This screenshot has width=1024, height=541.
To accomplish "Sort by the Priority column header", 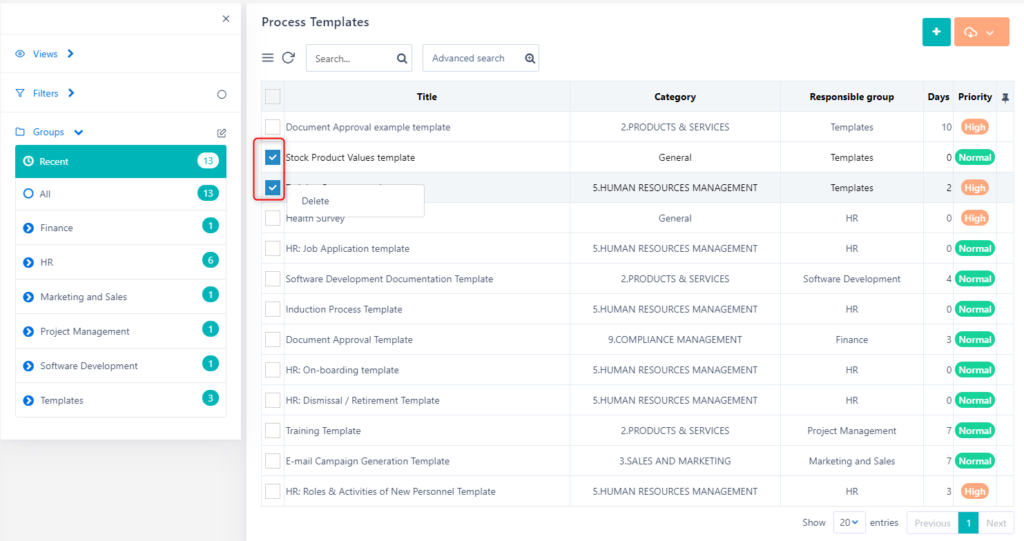I will [x=975, y=97].
